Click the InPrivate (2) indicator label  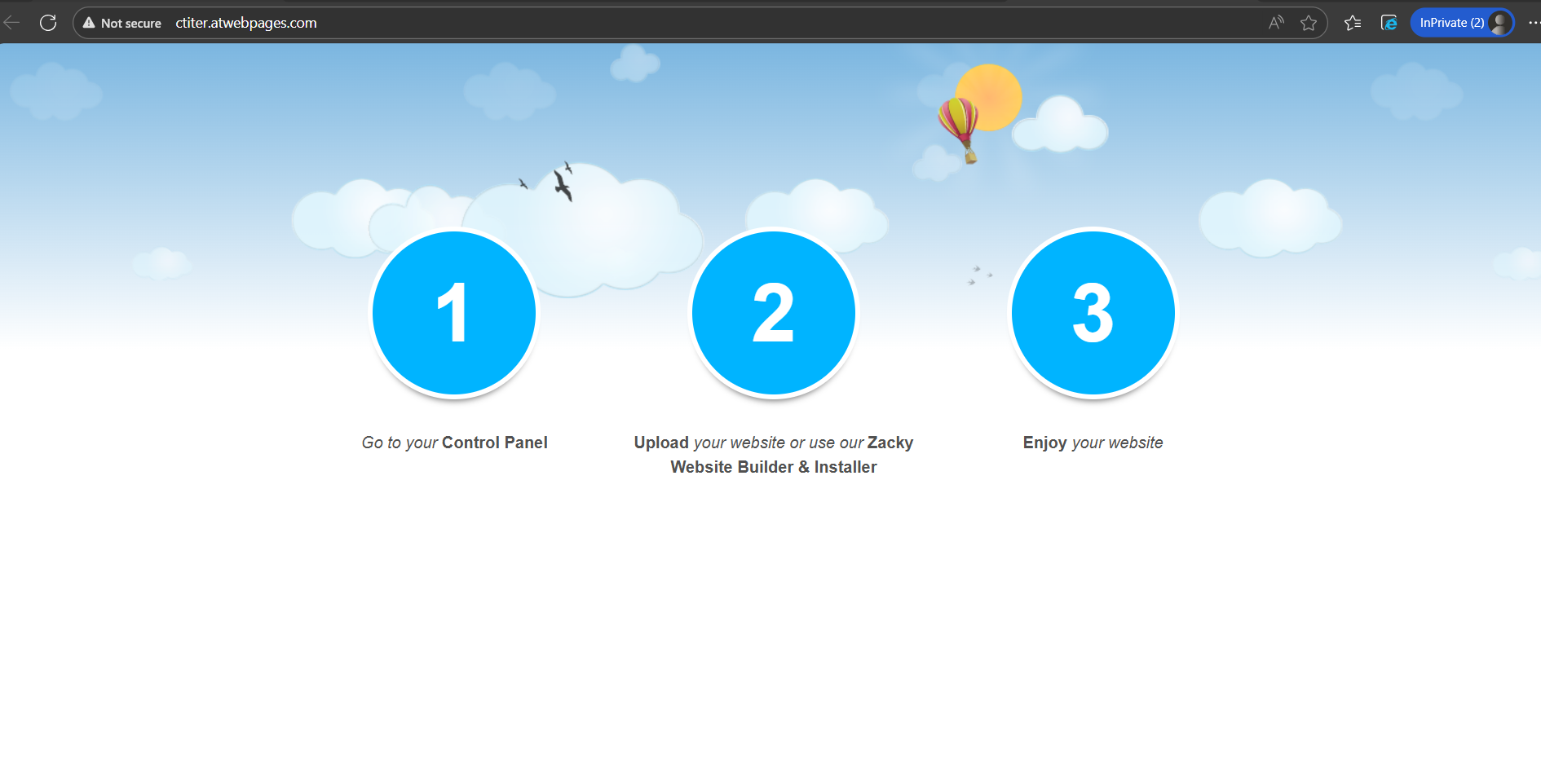click(x=1451, y=23)
